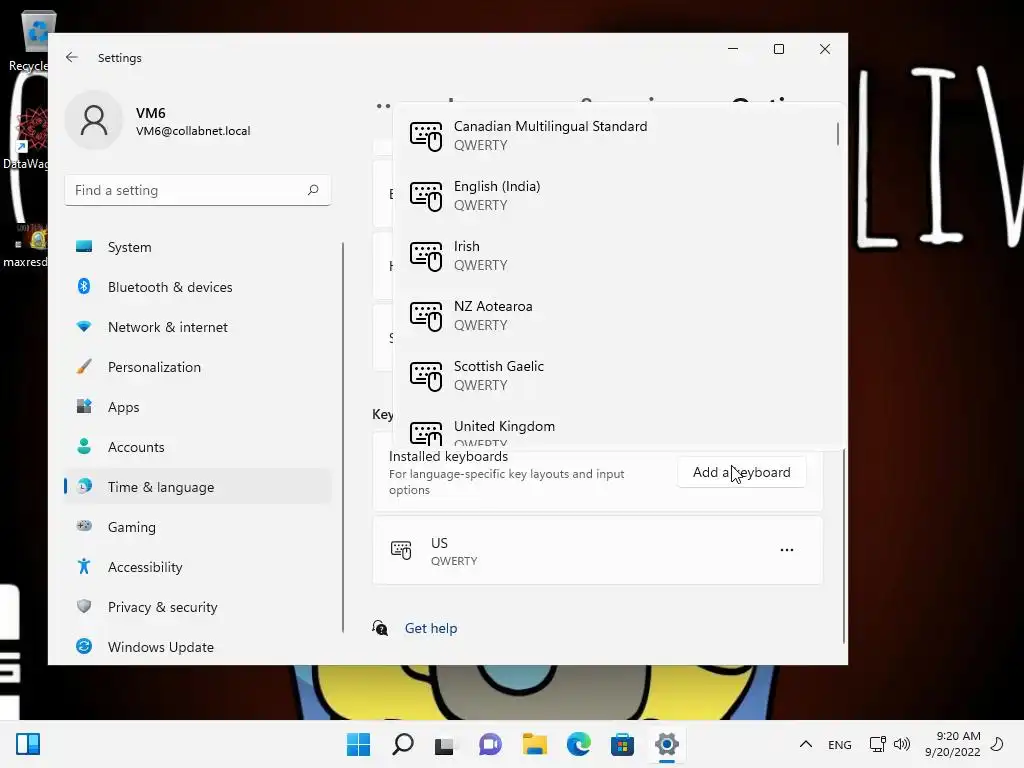
Task: Open Task View from taskbar
Action: (x=445, y=744)
